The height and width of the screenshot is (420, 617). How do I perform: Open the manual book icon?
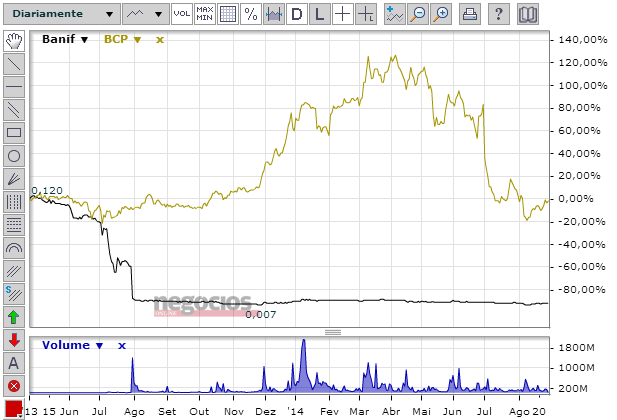528,14
